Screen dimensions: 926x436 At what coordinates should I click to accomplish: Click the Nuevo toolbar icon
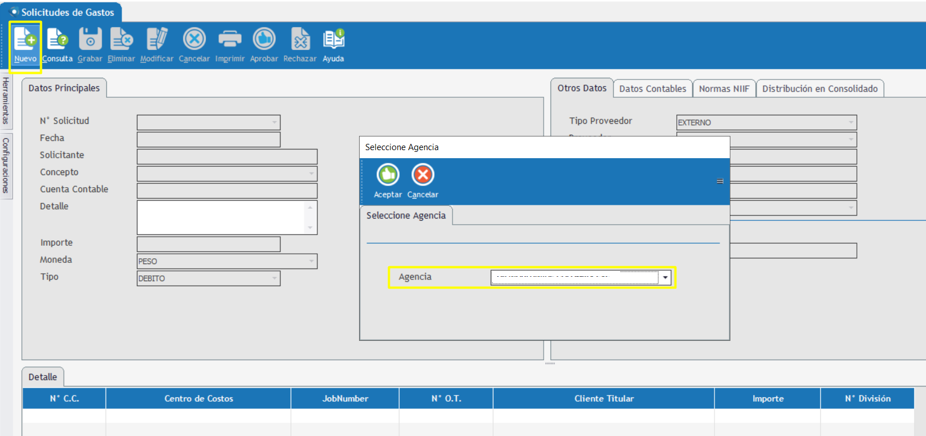pyautogui.click(x=25, y=41)
